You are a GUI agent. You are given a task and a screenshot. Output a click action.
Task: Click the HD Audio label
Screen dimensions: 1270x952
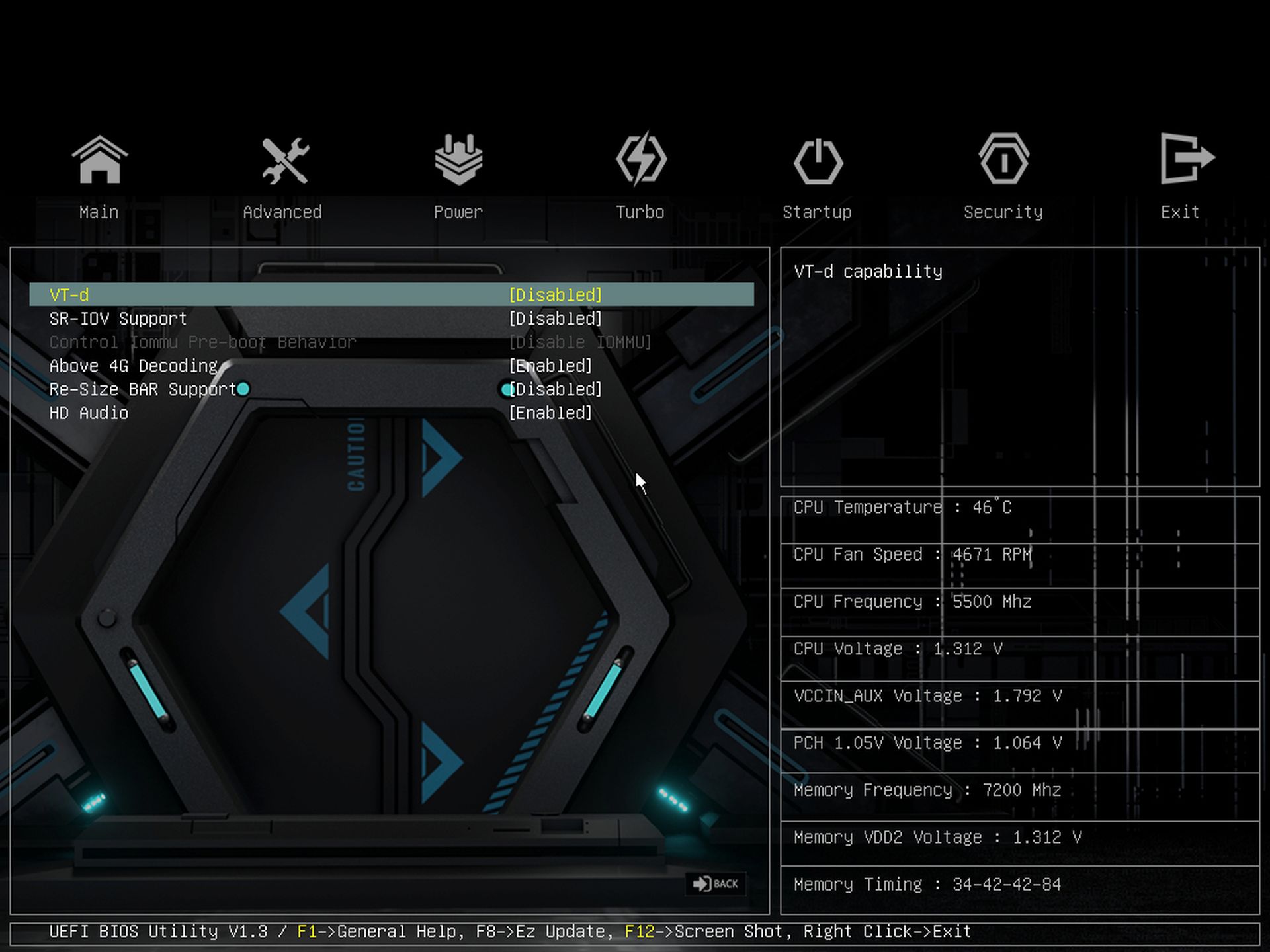89,413
